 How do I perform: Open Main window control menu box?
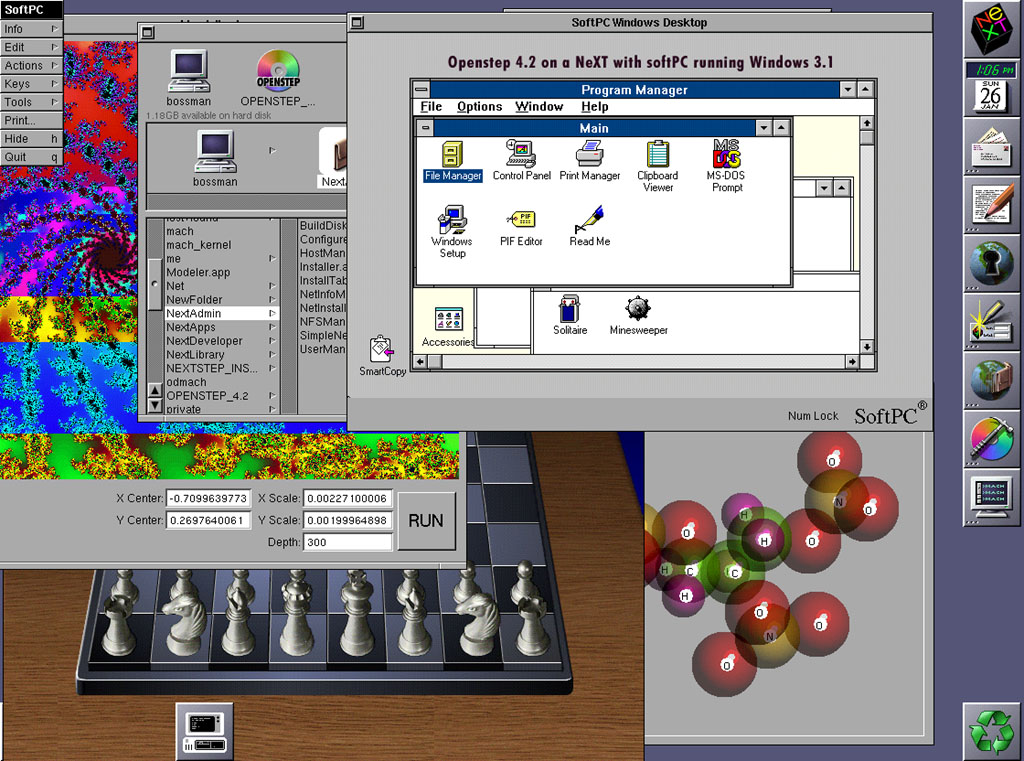click(425, 128)
